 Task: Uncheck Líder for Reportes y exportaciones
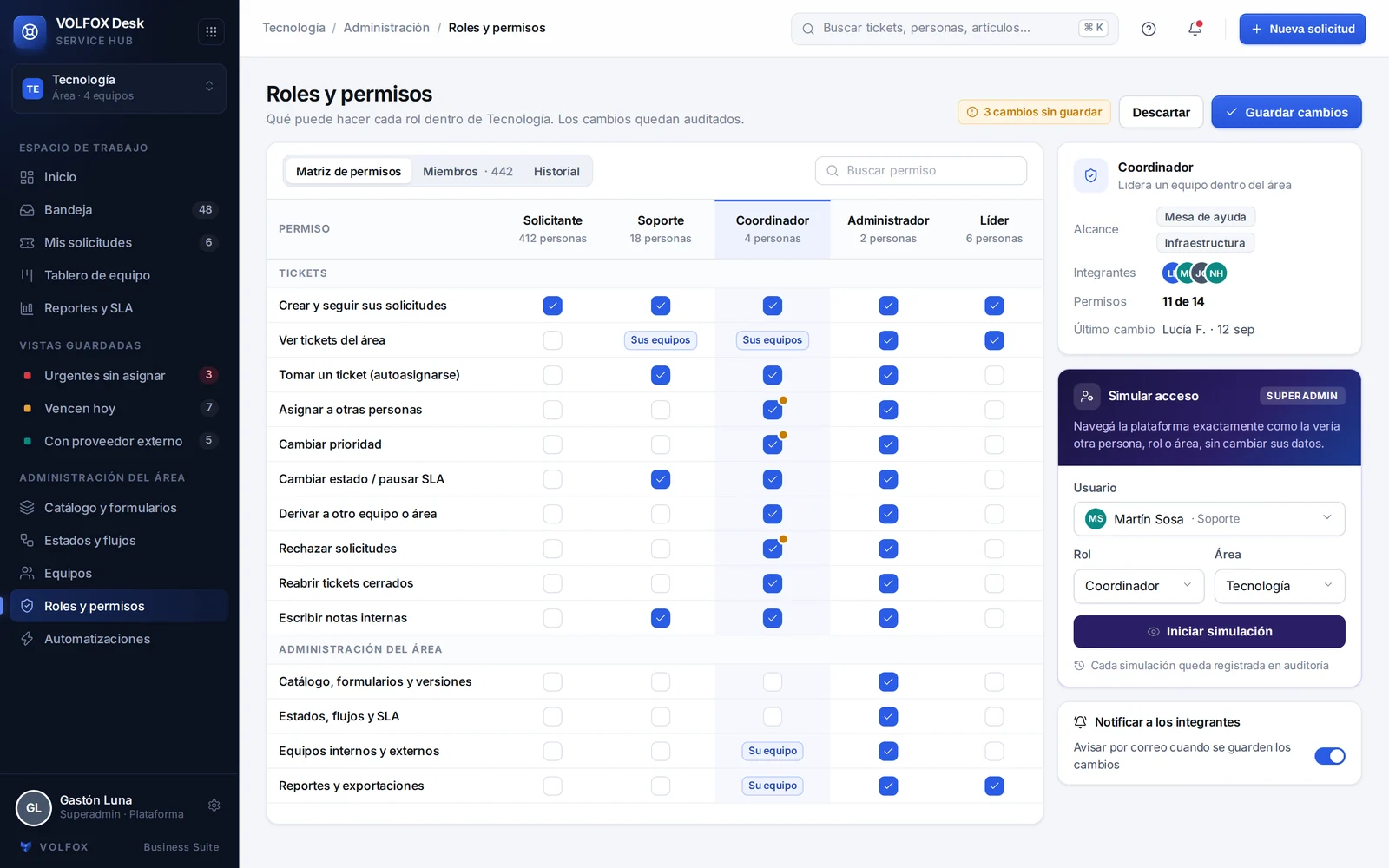point(994,786)
